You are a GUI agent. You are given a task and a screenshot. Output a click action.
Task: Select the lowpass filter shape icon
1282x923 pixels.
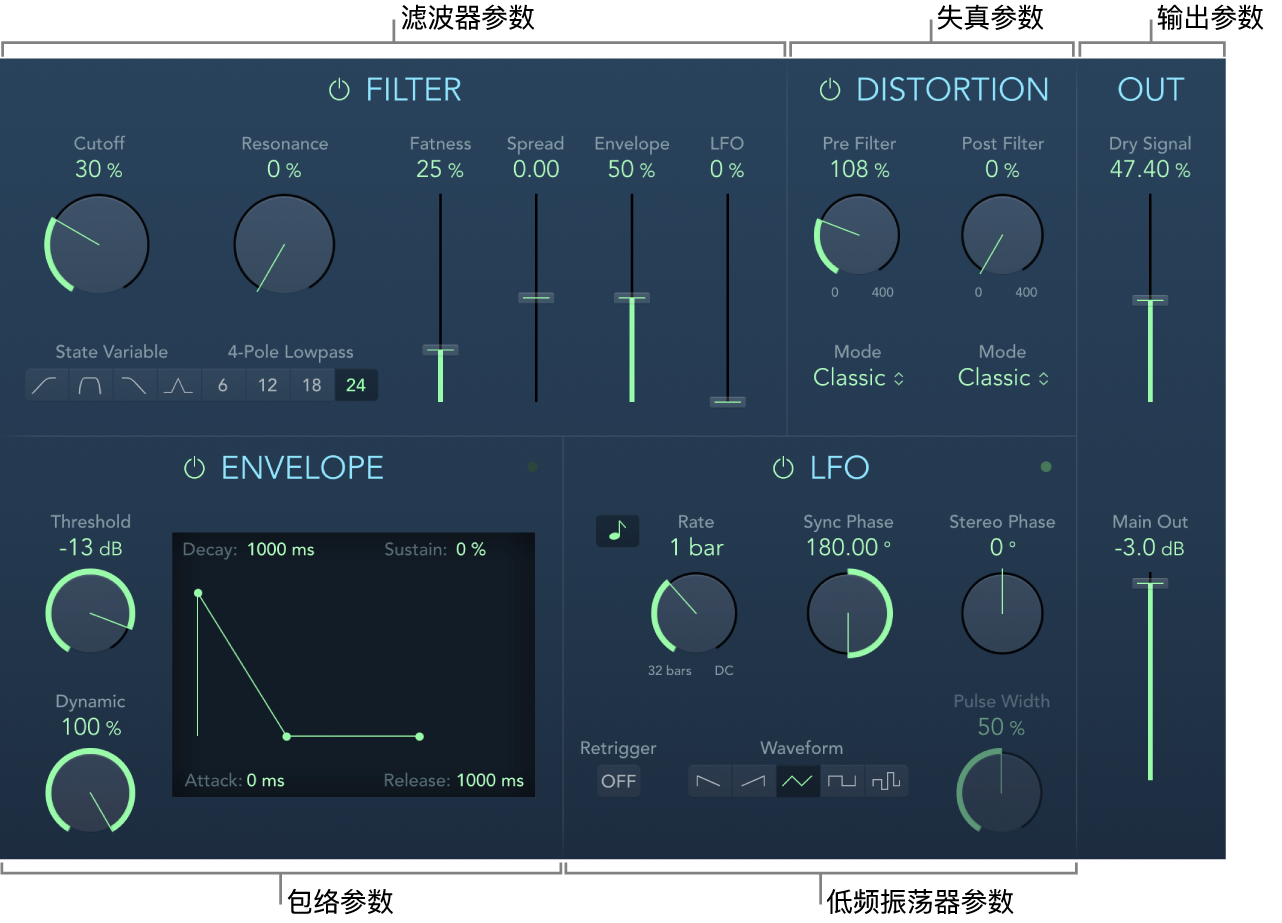135,385
